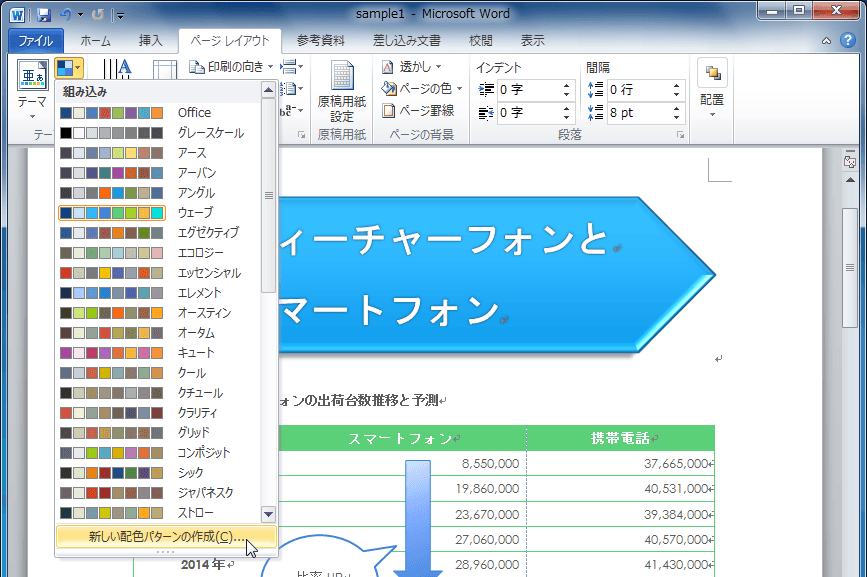Open the line numbers dropdown
This screenshot has height=577, width=867.
click(292, 88)
